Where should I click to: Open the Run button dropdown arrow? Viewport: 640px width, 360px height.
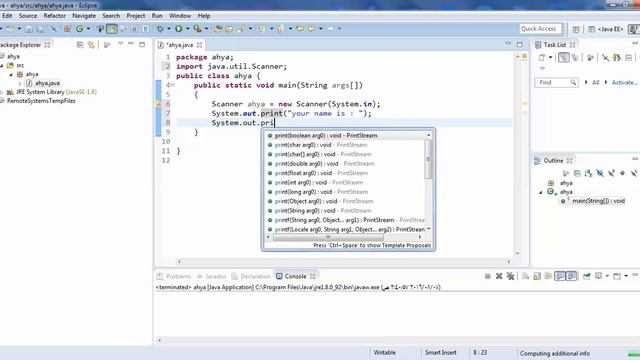[x=188, y=29]
